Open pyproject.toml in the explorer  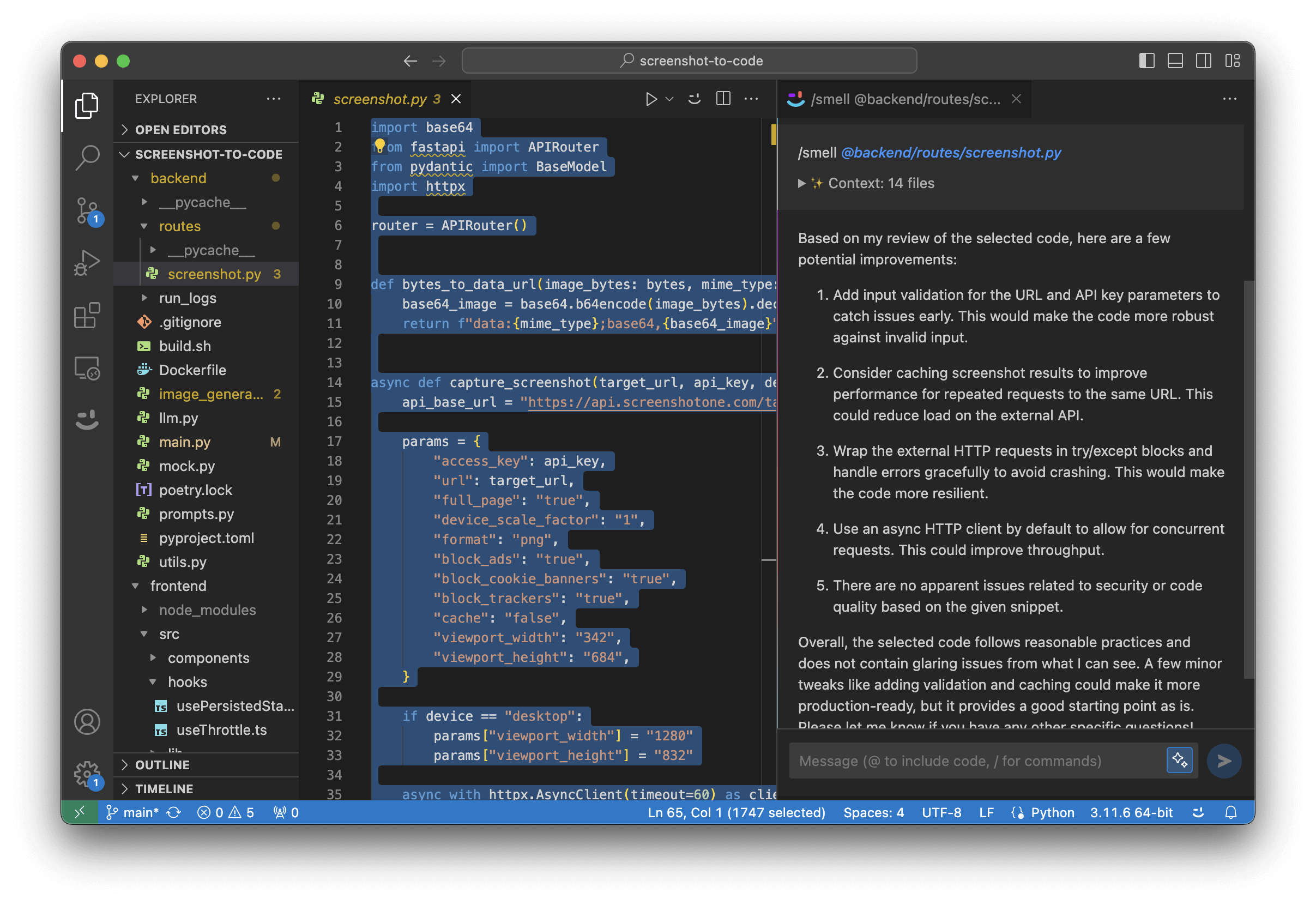207,538
